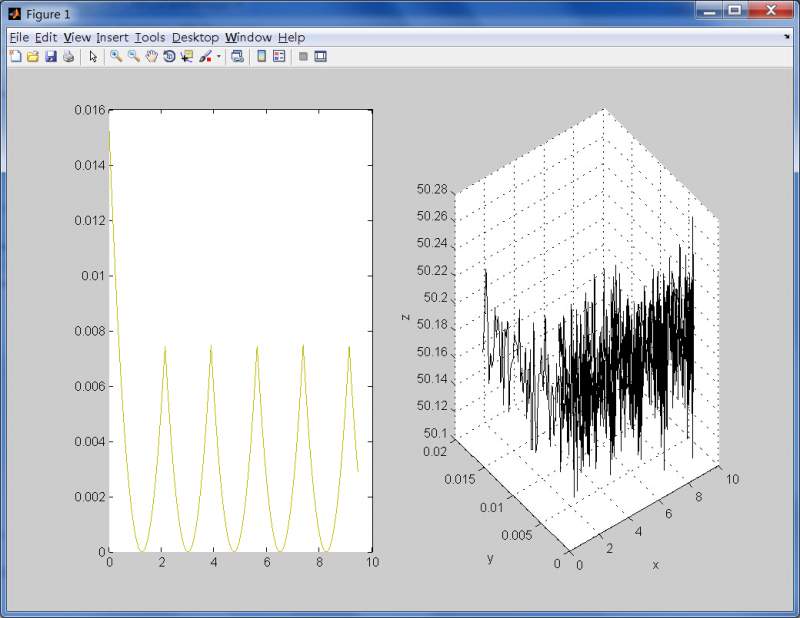Save the figure using the disk icon
800x618 pixels.
[50, 57]
